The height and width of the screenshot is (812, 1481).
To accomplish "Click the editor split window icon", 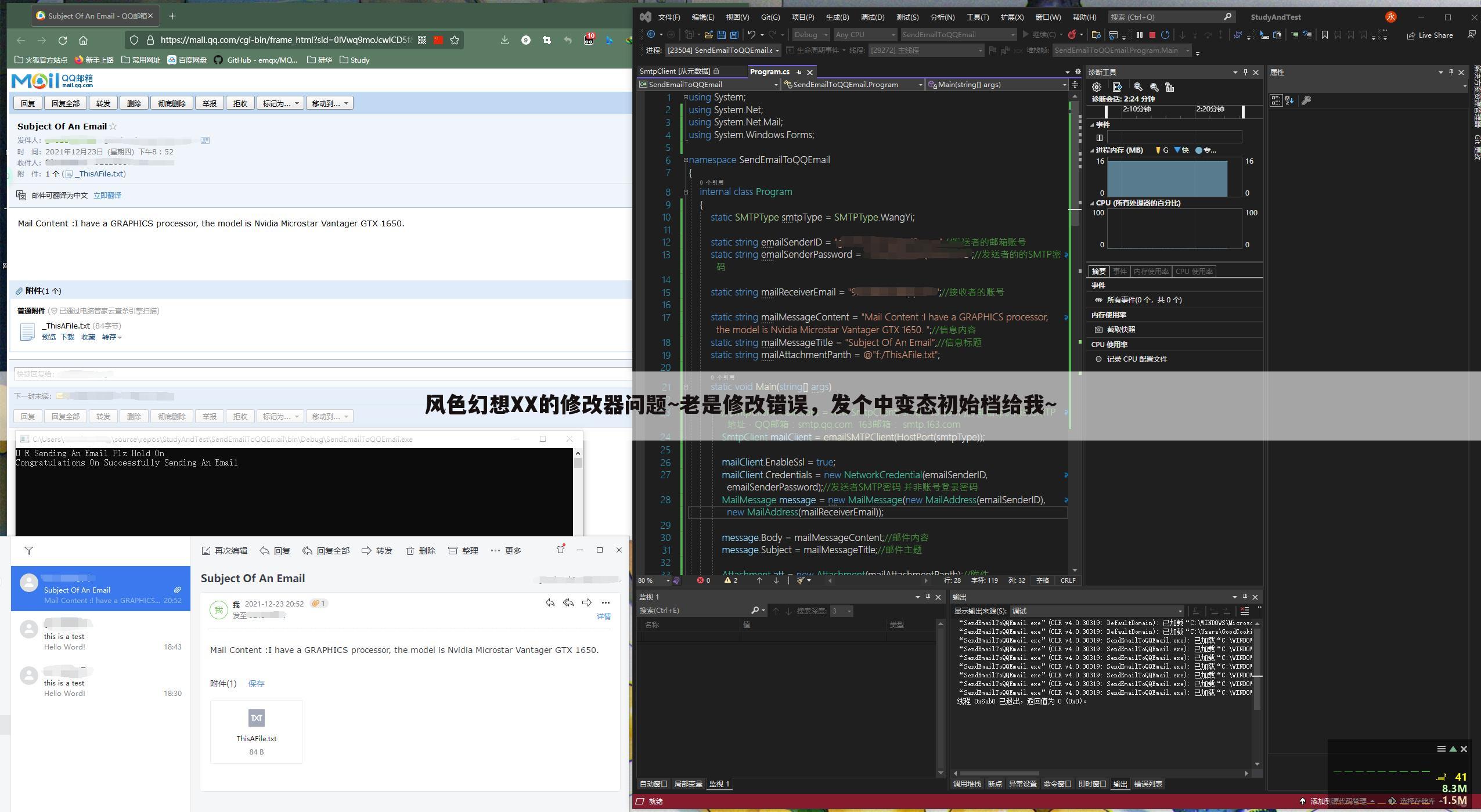I will pos(1075,84).
